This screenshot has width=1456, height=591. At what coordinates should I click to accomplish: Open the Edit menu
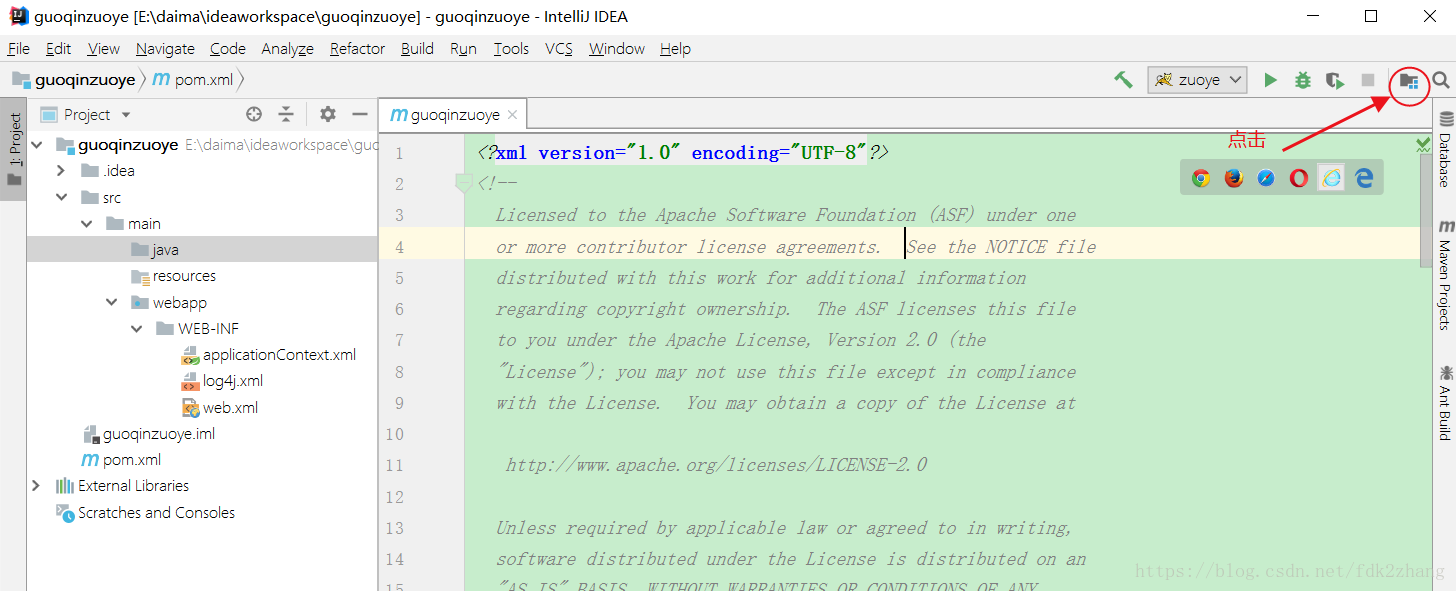pos(59,48)
